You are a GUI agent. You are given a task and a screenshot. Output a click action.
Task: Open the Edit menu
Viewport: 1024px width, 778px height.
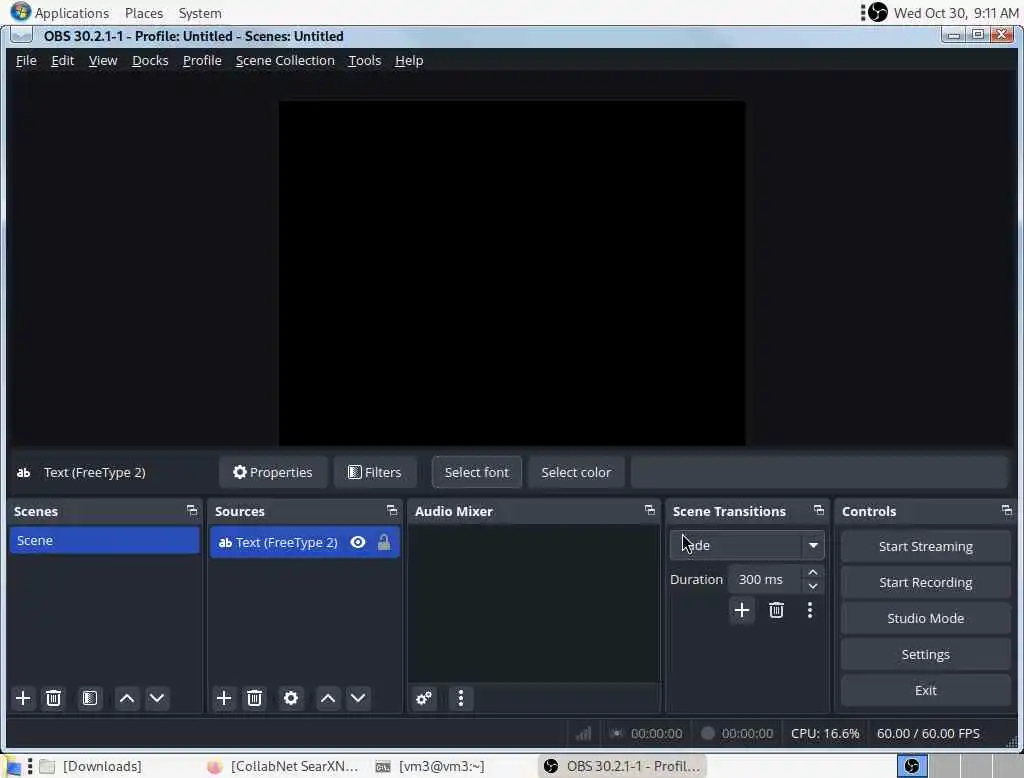click(63, 60)
